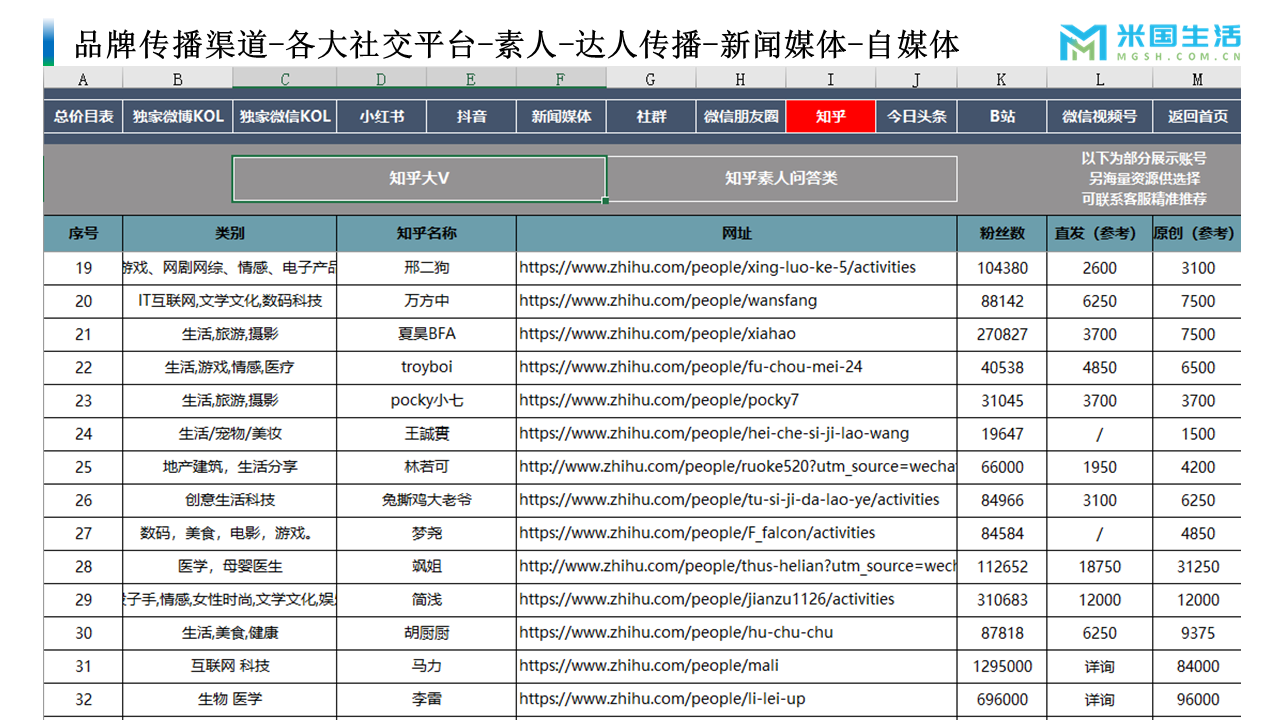Open the ruoke520 zhihu link
Image resolution: width=1280 pixels, height=720 pixels.
click(737, 466)
